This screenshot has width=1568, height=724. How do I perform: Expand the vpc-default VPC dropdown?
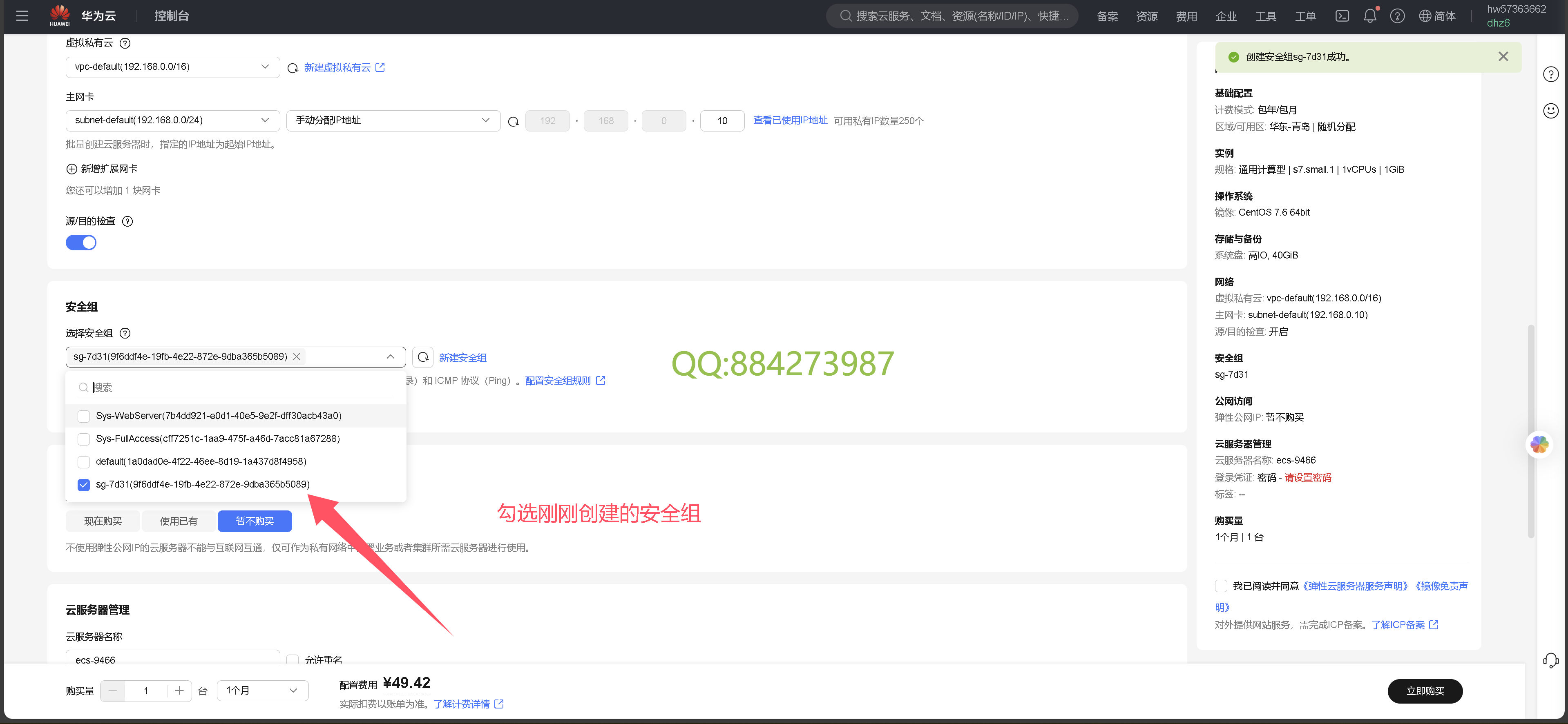pos(173,67)
